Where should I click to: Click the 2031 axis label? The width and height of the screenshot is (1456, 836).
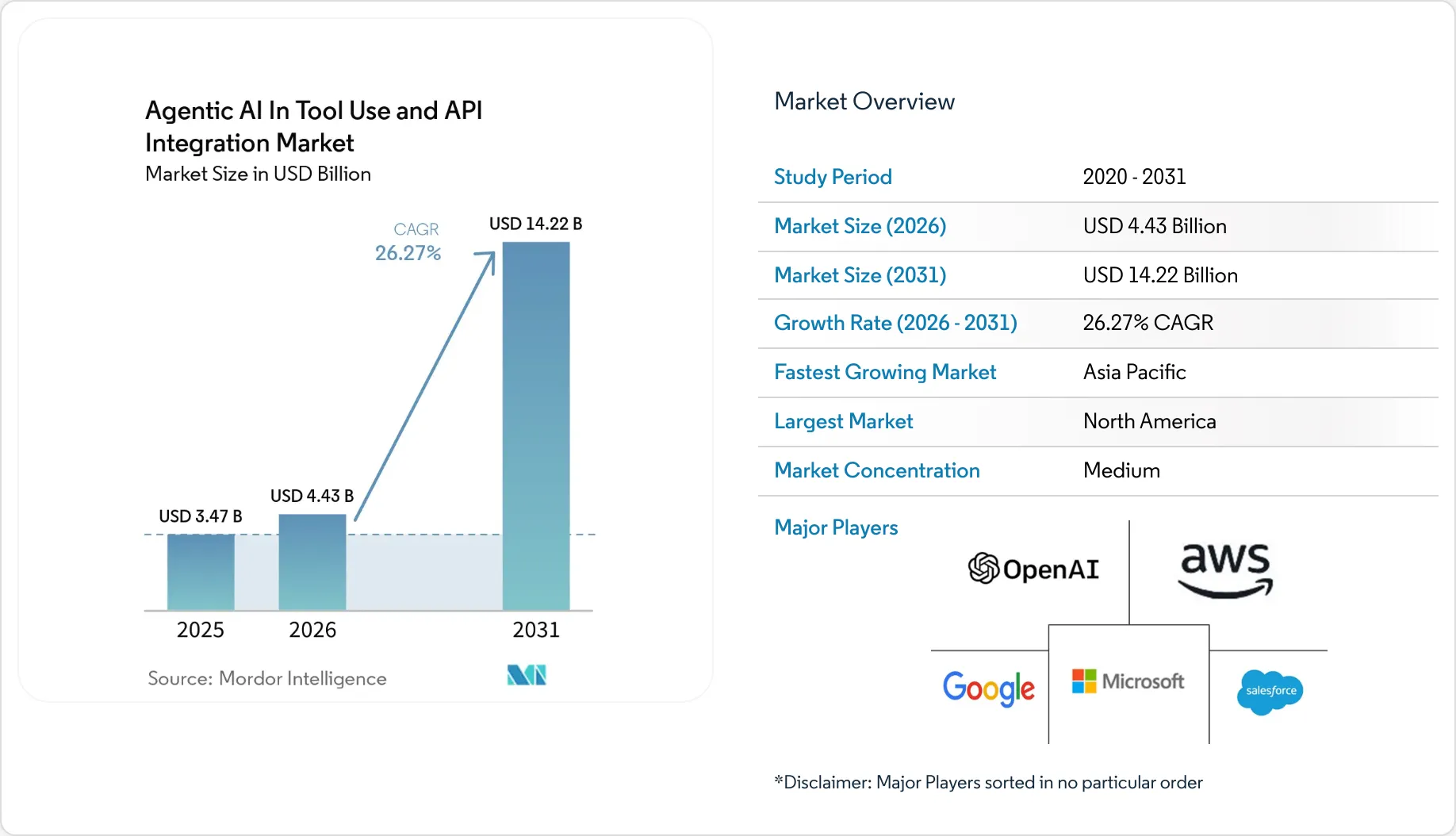[x=536, y=630]
